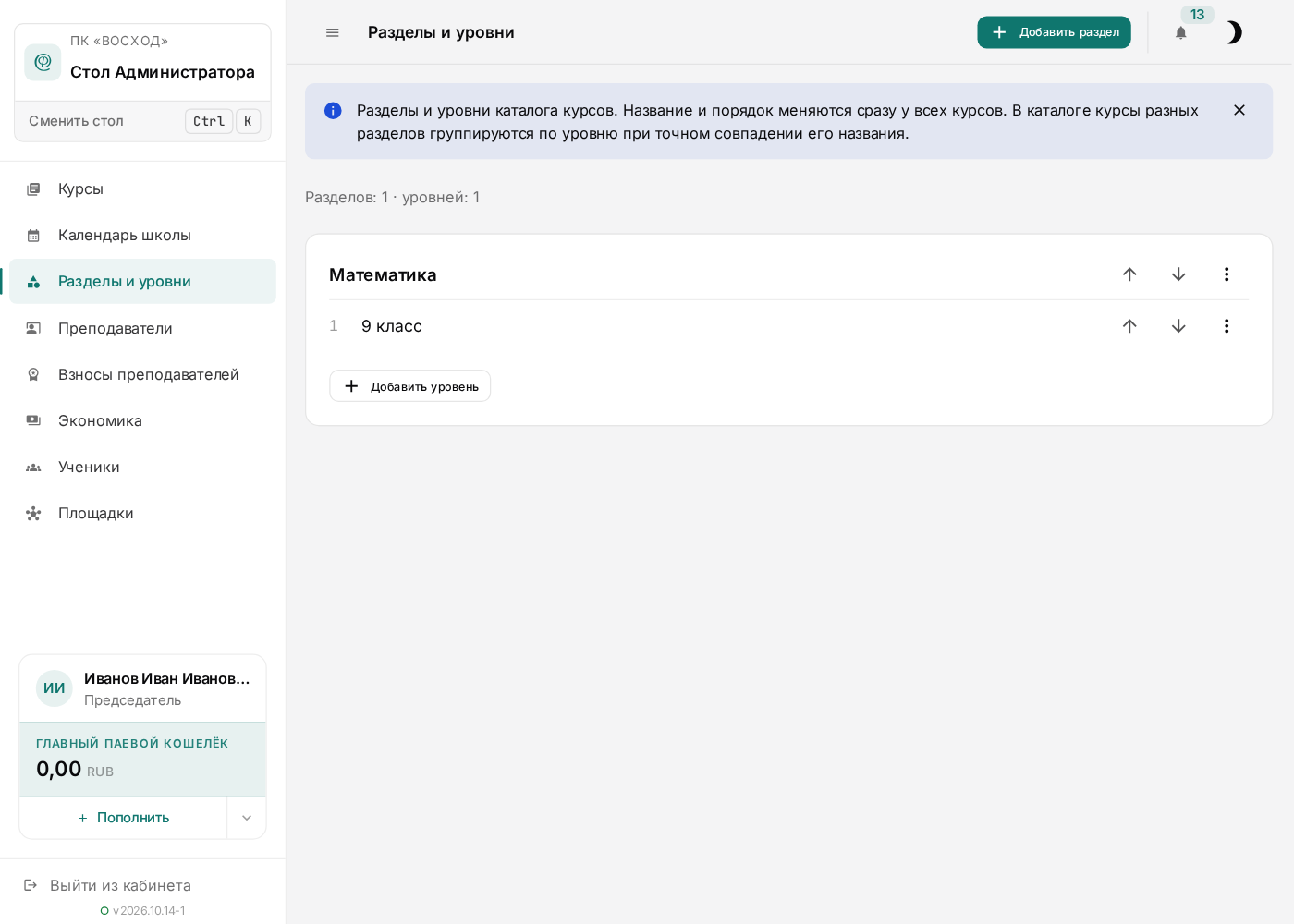This screenshot has height=924, width=1294.
Task: Open the Преподаватели page
Action: (142, 328)
